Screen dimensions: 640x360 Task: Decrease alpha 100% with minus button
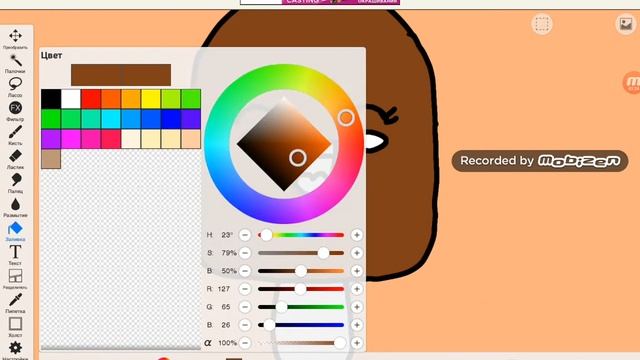click(245, 343)
